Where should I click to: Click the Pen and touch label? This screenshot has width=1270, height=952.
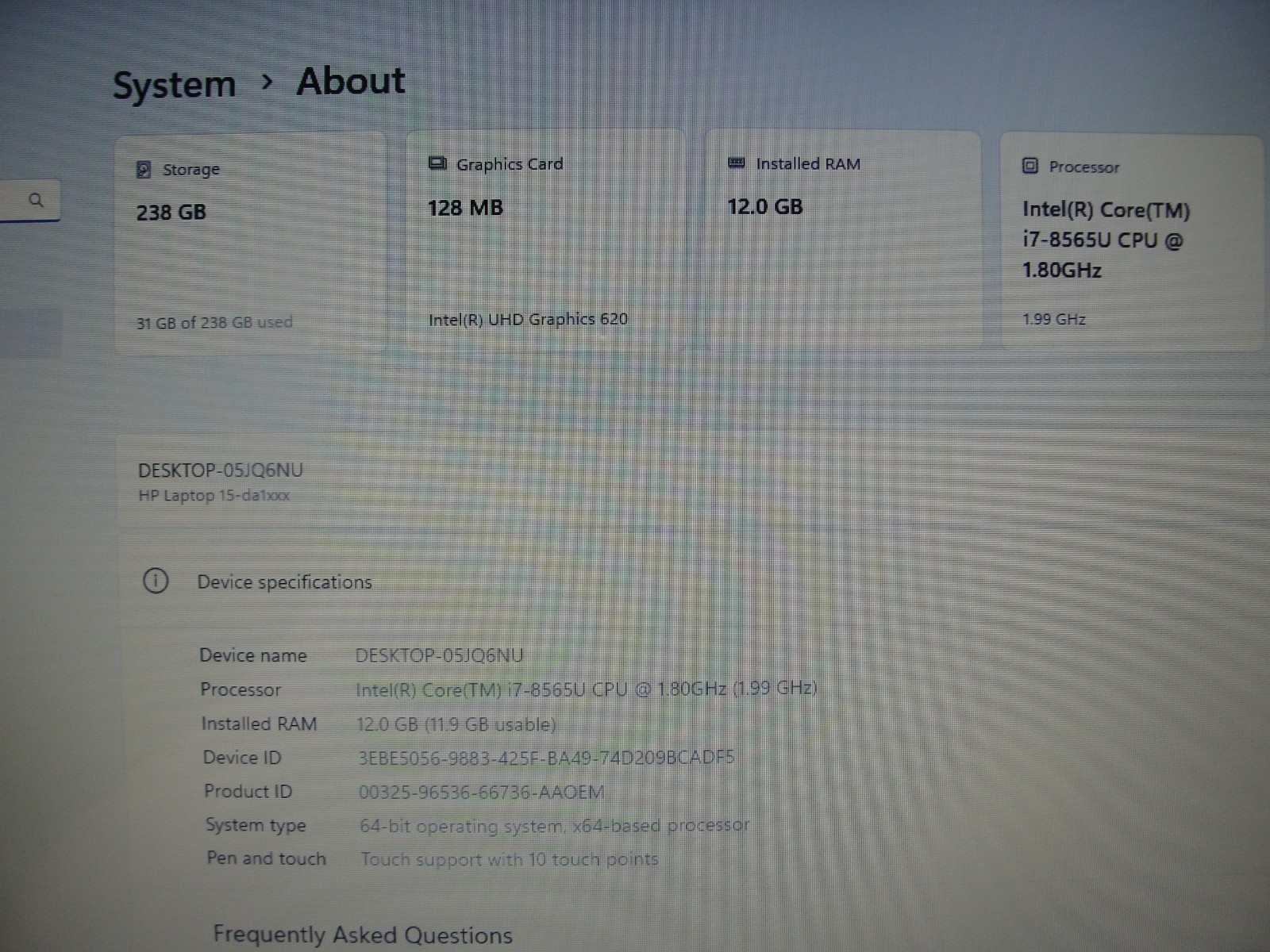(x=267, y=858)
